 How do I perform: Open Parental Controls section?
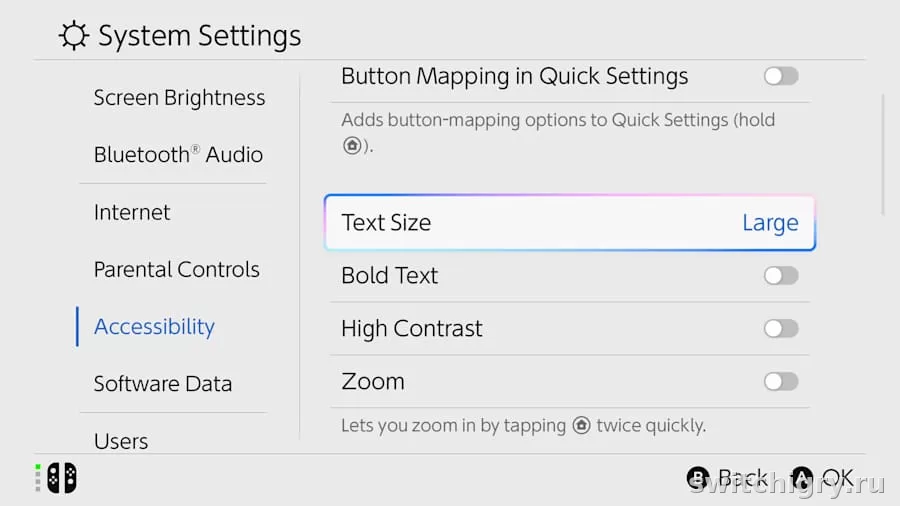click(176, 269)
